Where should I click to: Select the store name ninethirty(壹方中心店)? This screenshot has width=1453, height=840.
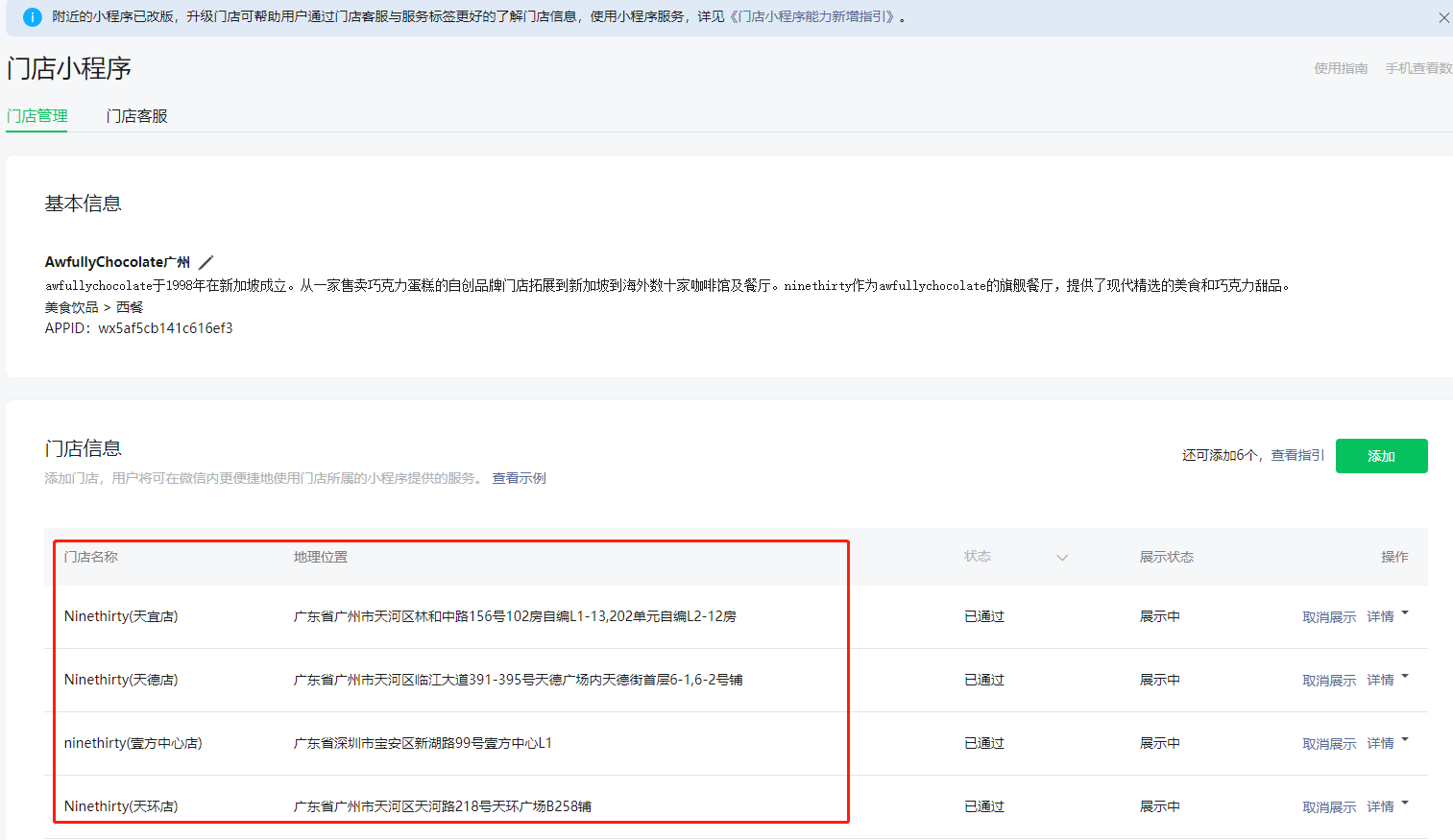[x=133, y=743]
